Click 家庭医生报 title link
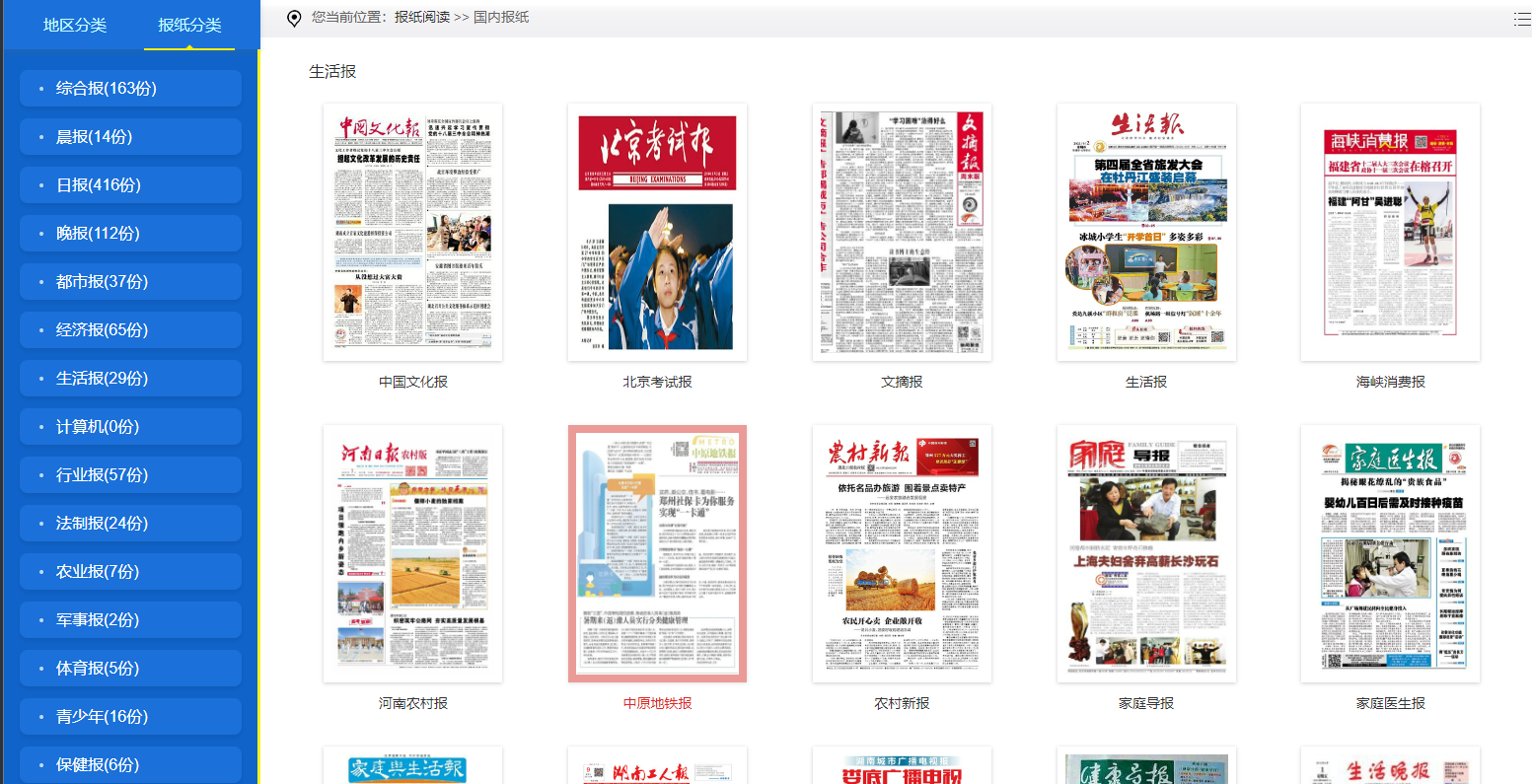This screenshot has width=1532, height=784. click(x=1390, y=703)
